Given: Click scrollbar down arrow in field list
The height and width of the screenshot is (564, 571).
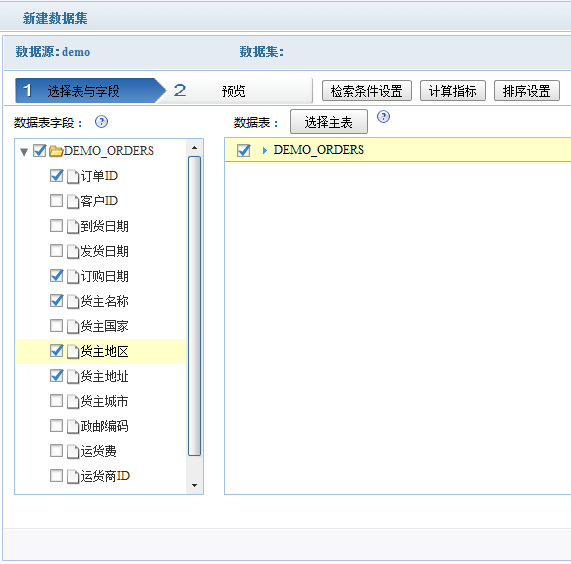Looking at the screenshot, I should click(194, 485).
